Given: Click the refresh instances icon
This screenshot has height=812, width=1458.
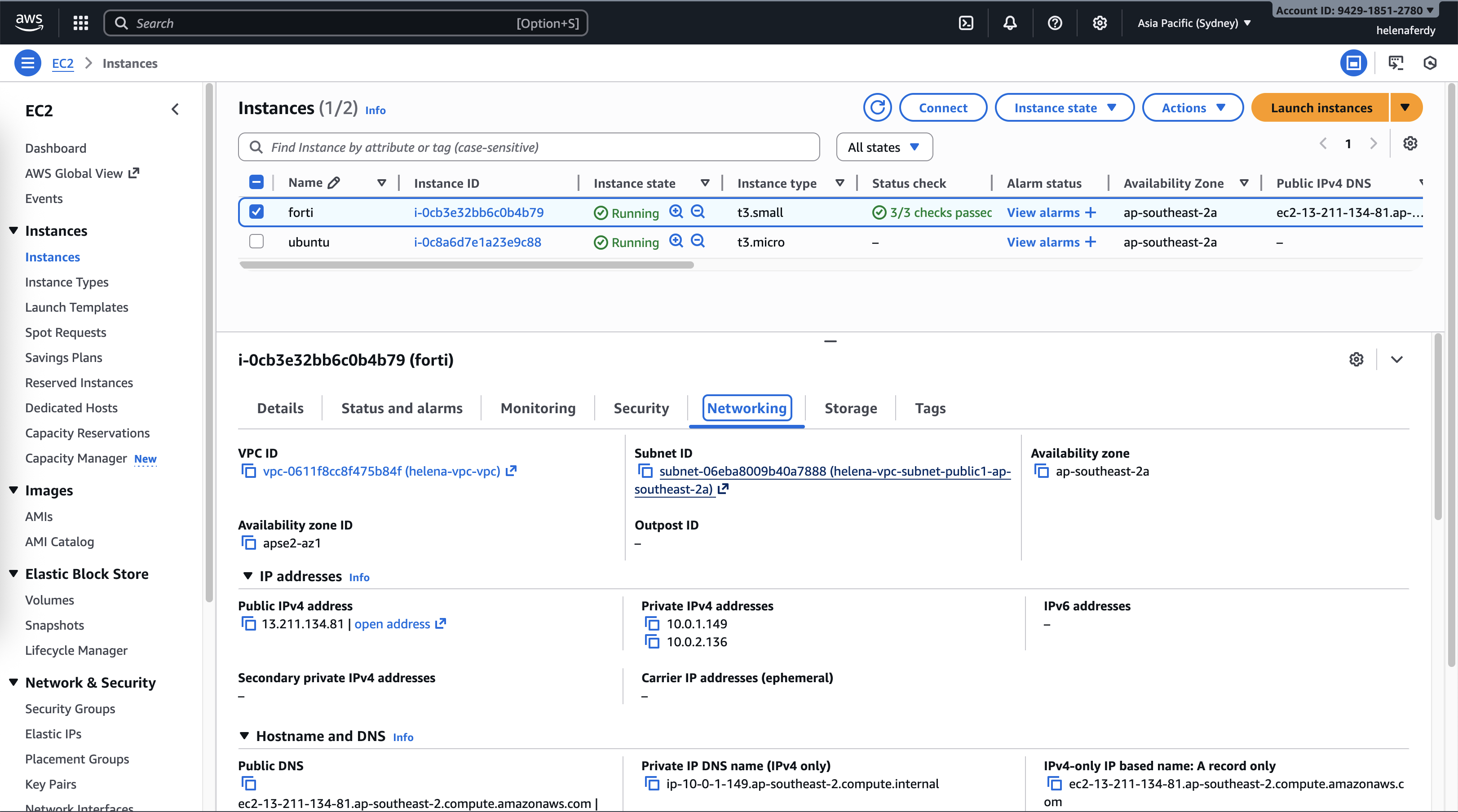Looking at the screenshot, I should pyautogui.click(x=877, y=107).
